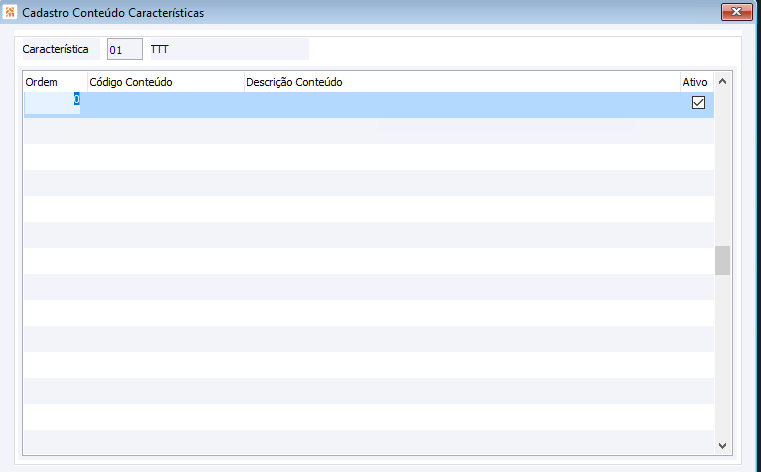
Task: Click the Ordem column header
Action: [55, 82]
